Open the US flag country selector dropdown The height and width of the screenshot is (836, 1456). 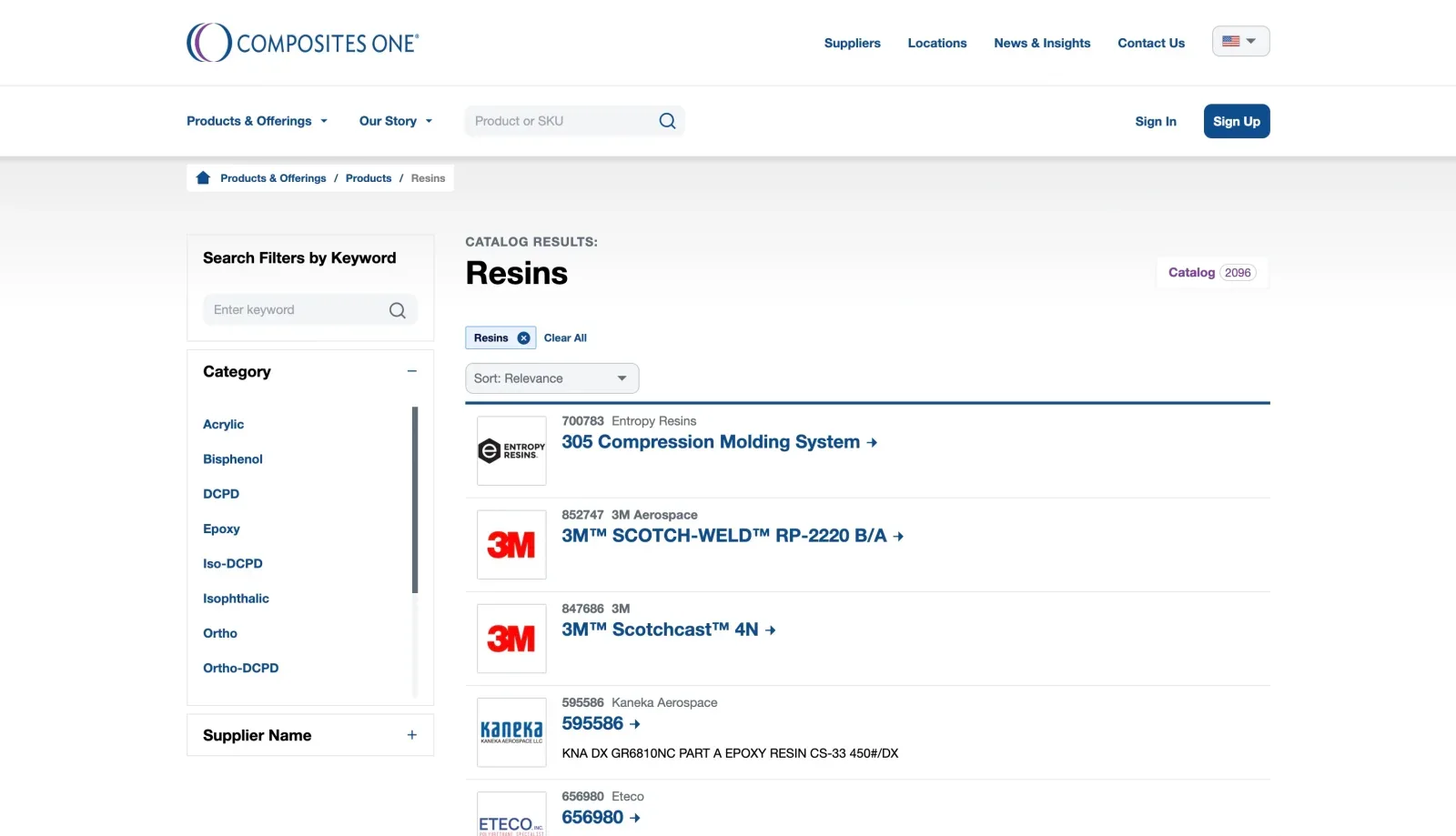pos(1240,41)
